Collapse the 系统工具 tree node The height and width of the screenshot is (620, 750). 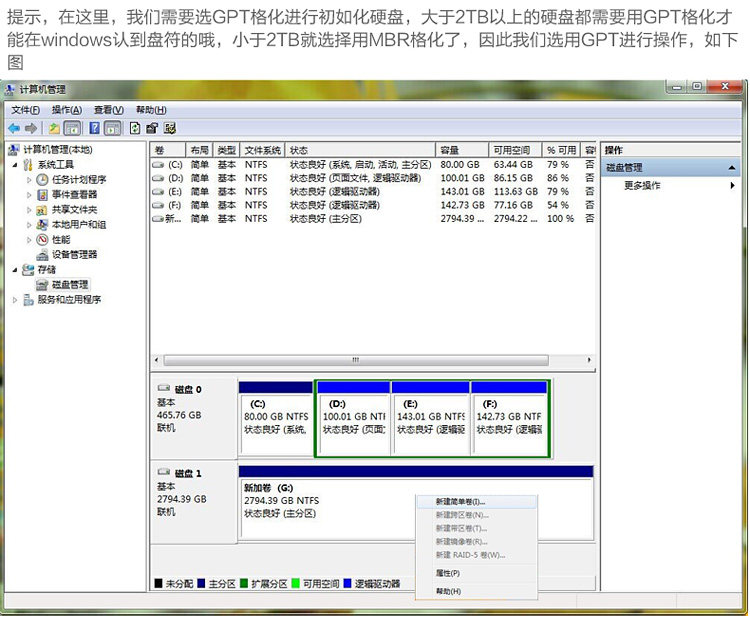[x=15, y=165]
